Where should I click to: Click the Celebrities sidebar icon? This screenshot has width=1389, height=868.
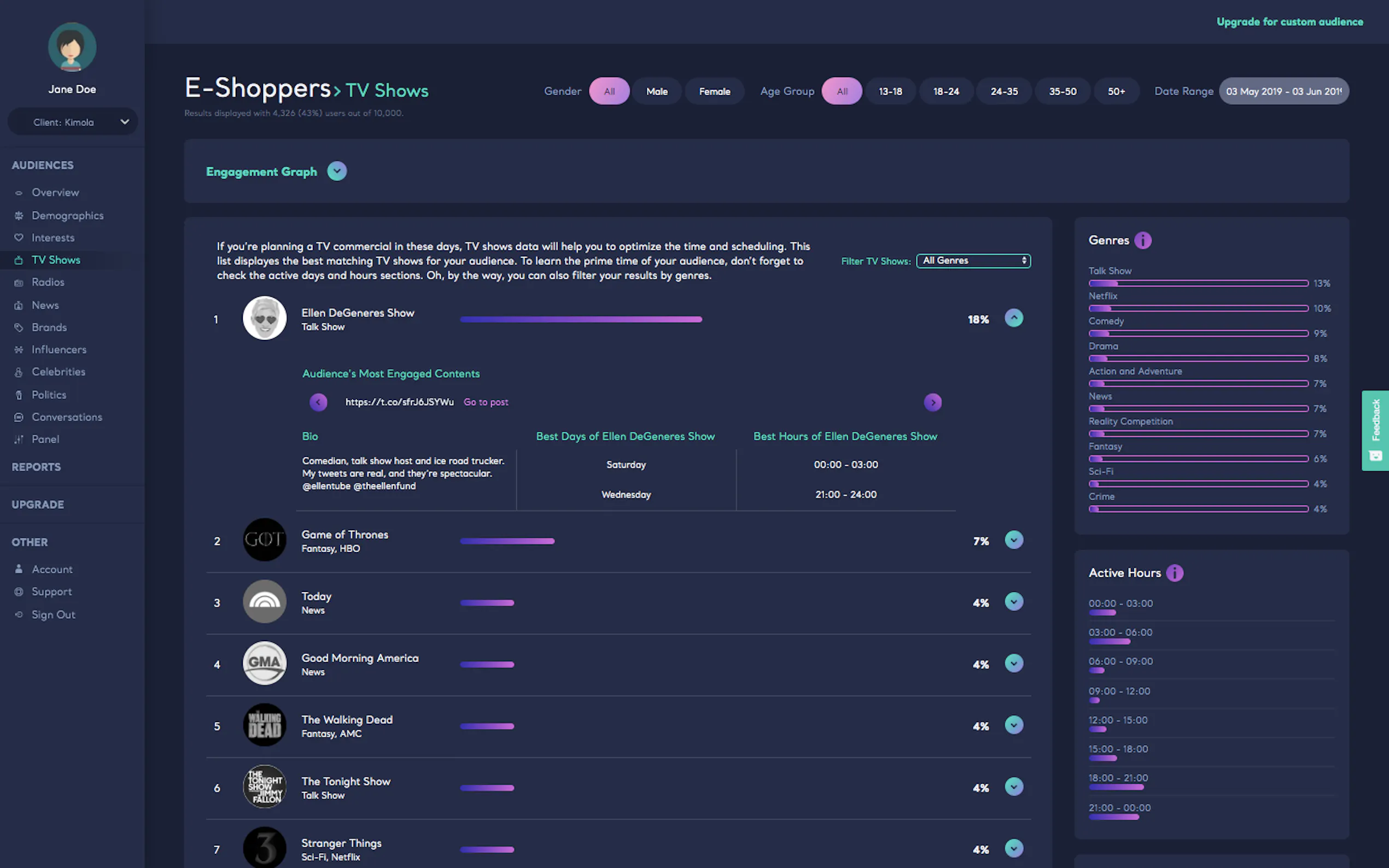coord(19,372)
